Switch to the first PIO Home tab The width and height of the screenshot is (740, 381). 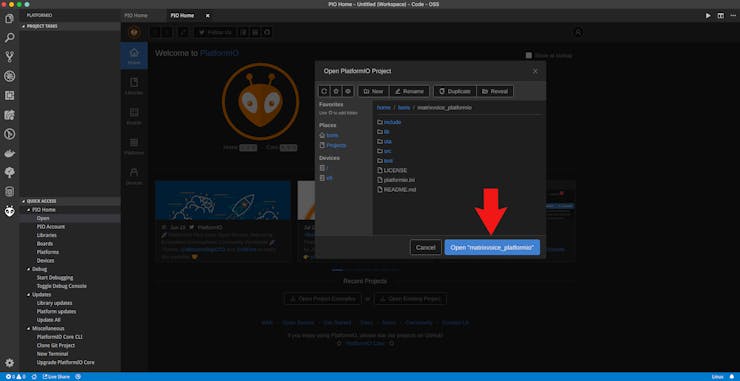[136, 16]
